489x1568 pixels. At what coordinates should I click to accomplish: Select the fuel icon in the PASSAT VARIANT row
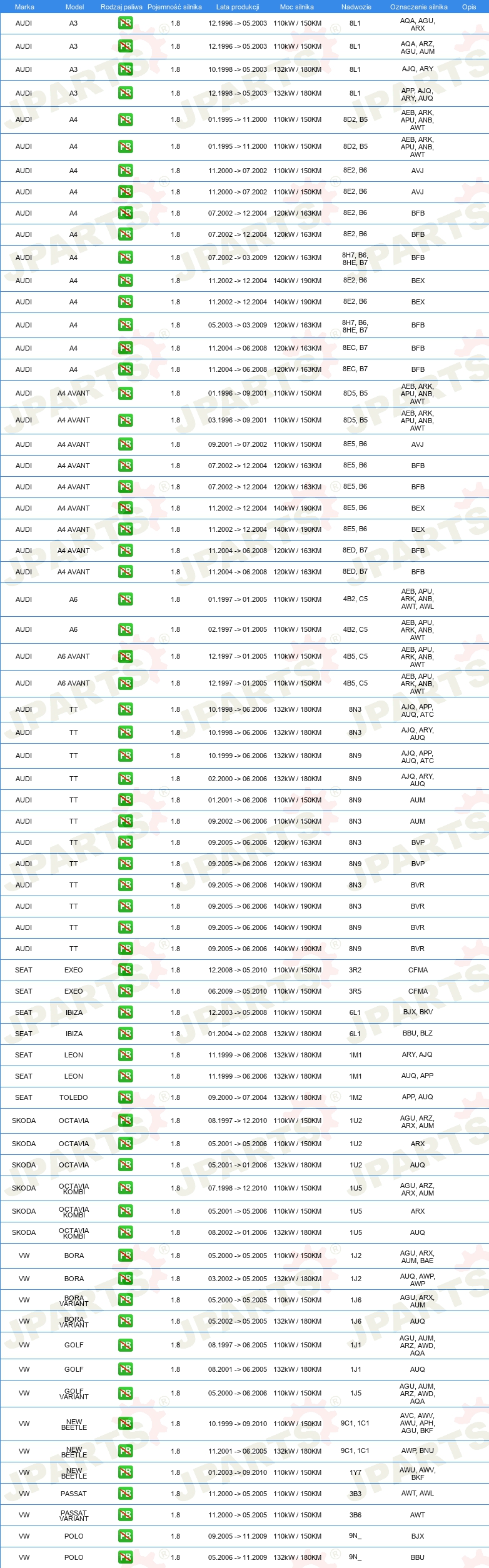(x=126, y=1516)
